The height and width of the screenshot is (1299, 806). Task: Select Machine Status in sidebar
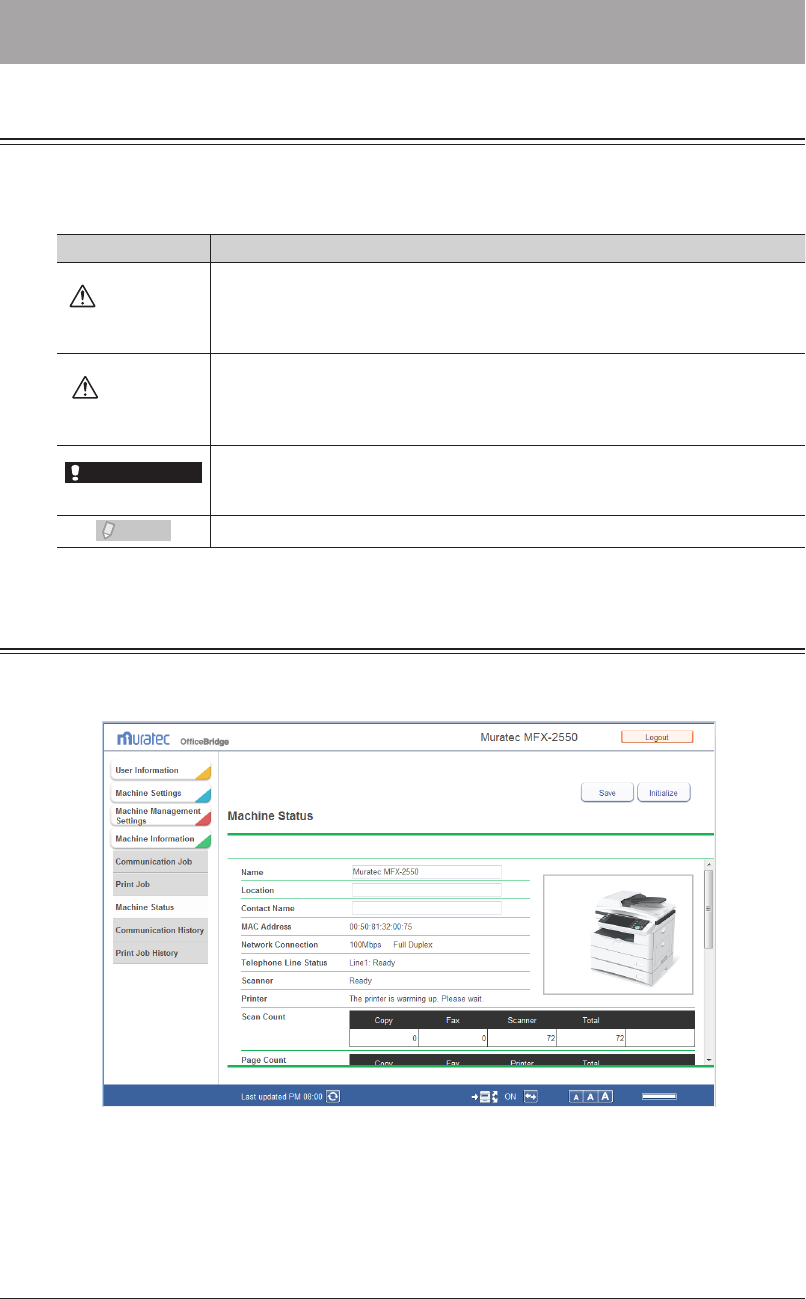pyautogui.click(x=159, y=907)
